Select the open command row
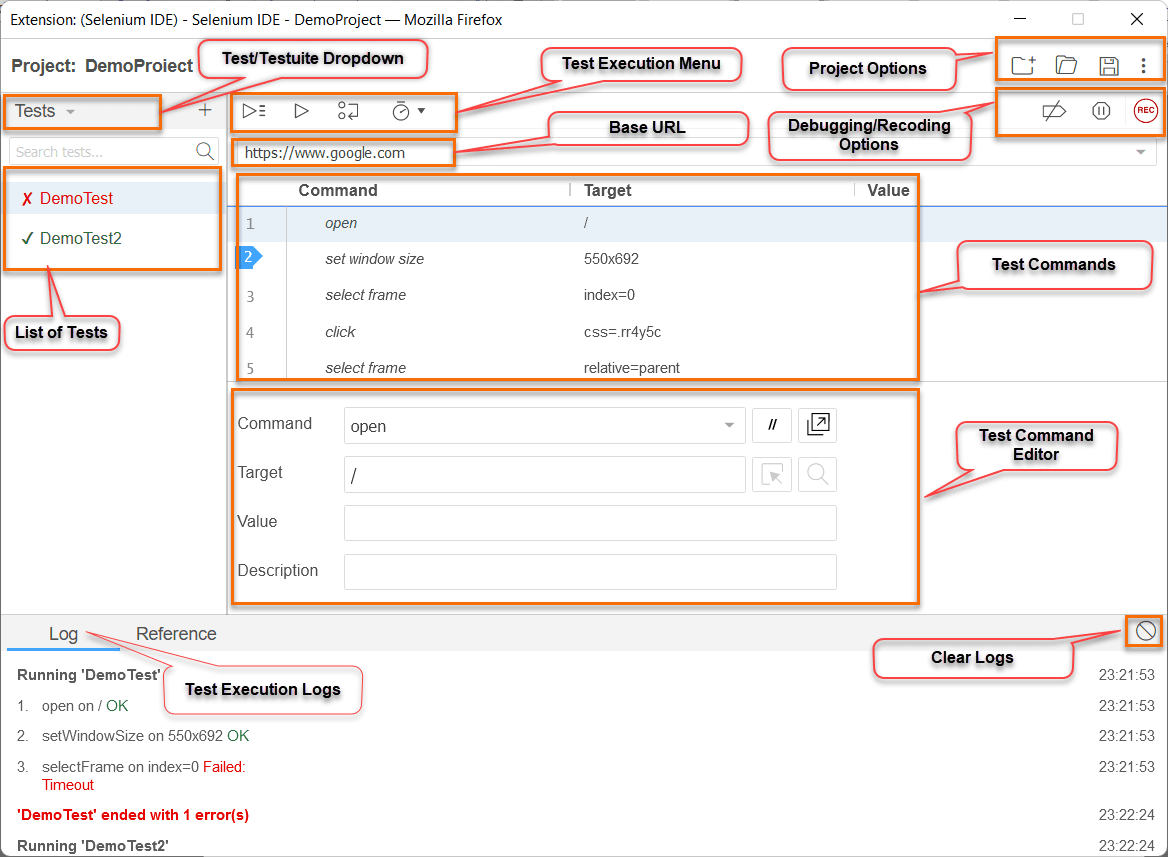Viewport: 1168px width, 857px height. click(x=577, y=224)
